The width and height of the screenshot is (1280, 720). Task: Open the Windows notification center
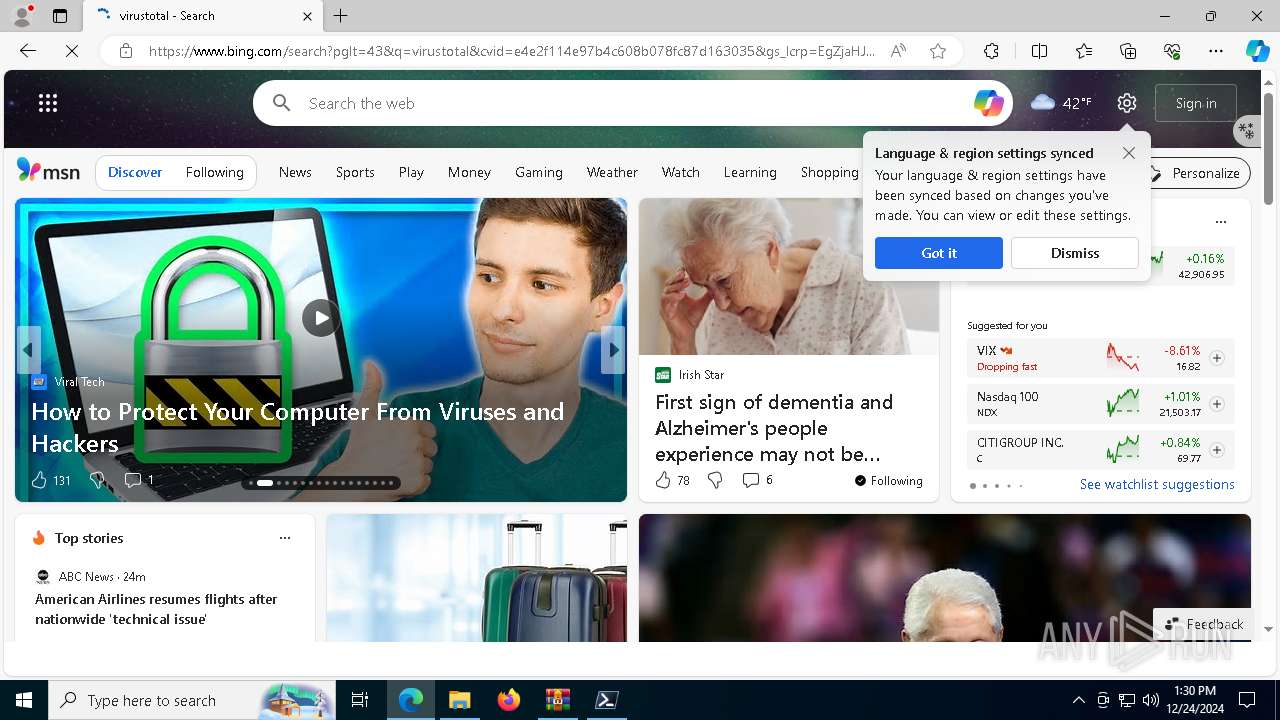pyautogui.click(x=1247, y=700)
